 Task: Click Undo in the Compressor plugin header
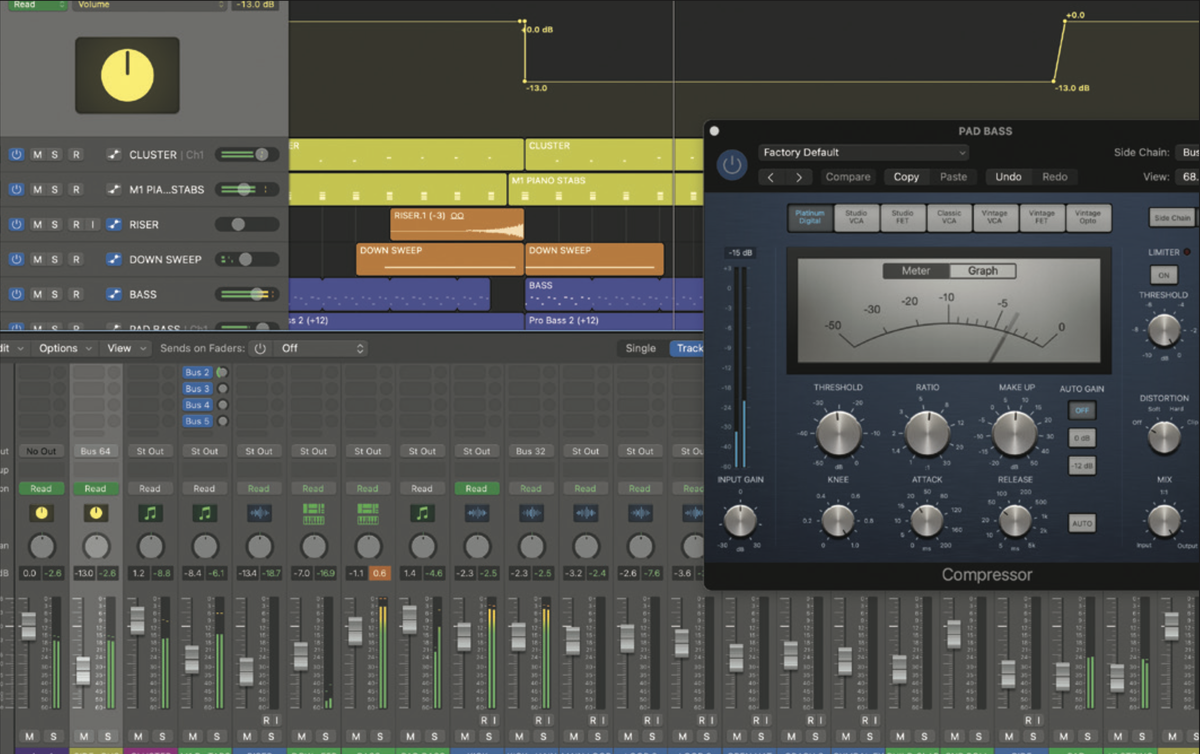1008,176
